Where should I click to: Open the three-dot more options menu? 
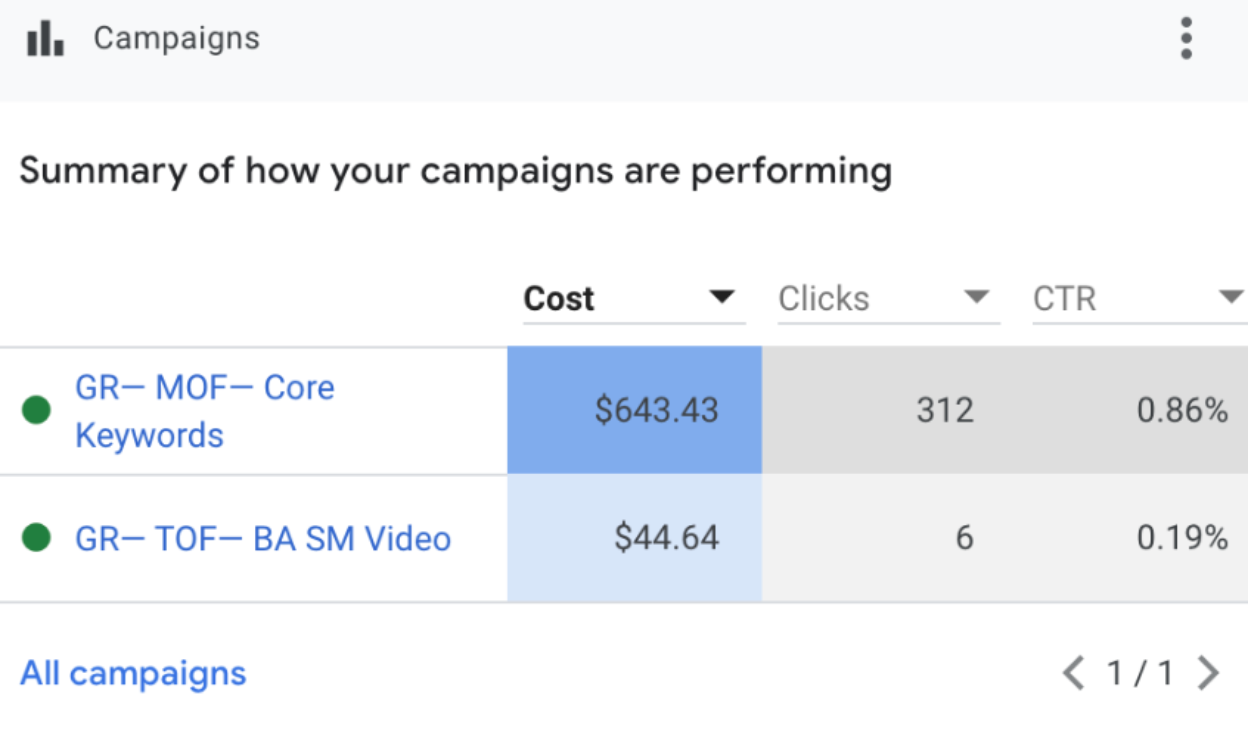tap(1186, 39)
